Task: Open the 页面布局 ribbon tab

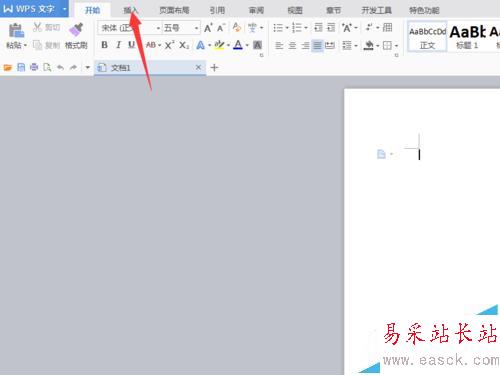Action: click(x=174, y=10)
